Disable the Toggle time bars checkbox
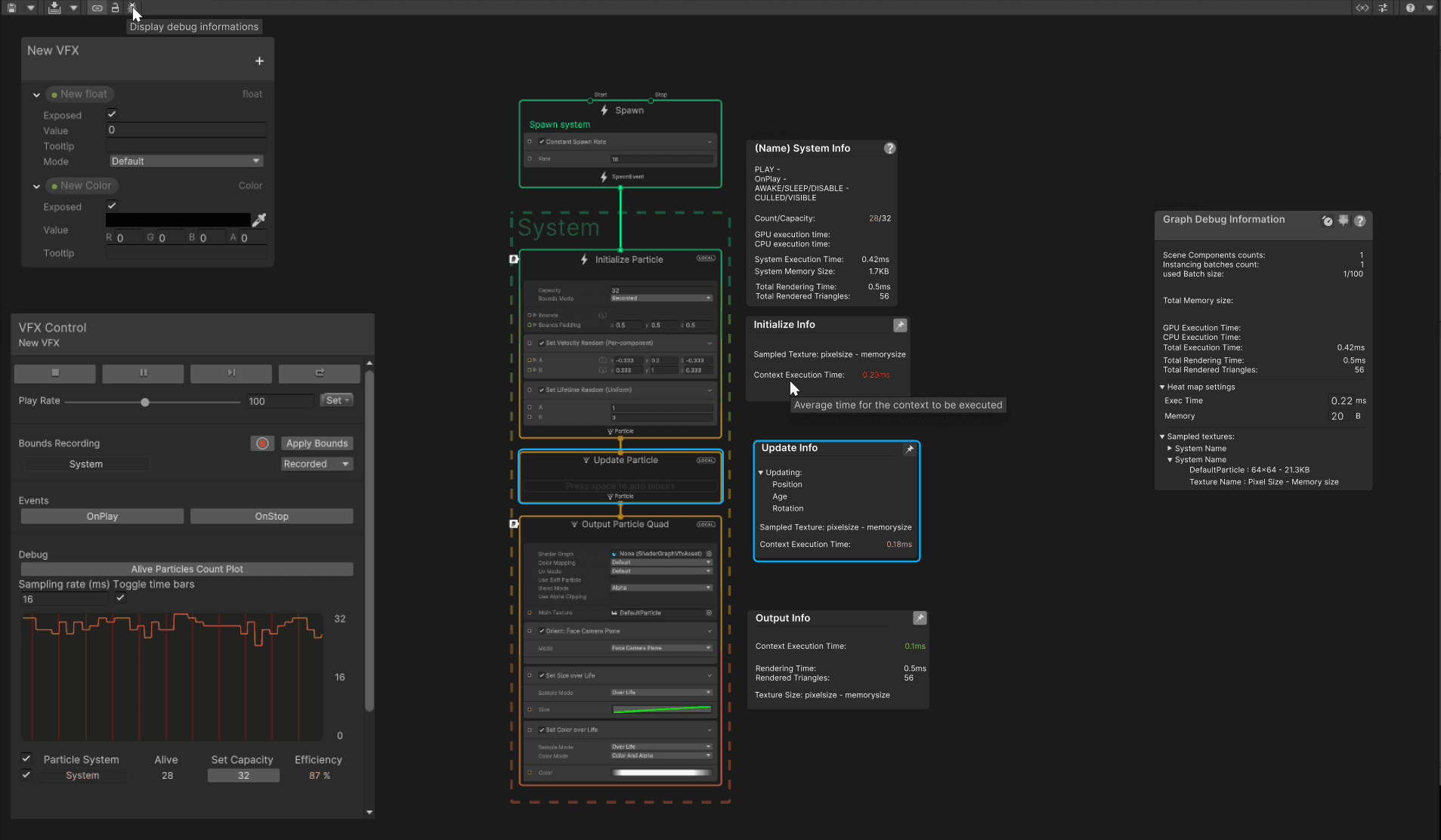1441x840 pixels. point(120,598)
